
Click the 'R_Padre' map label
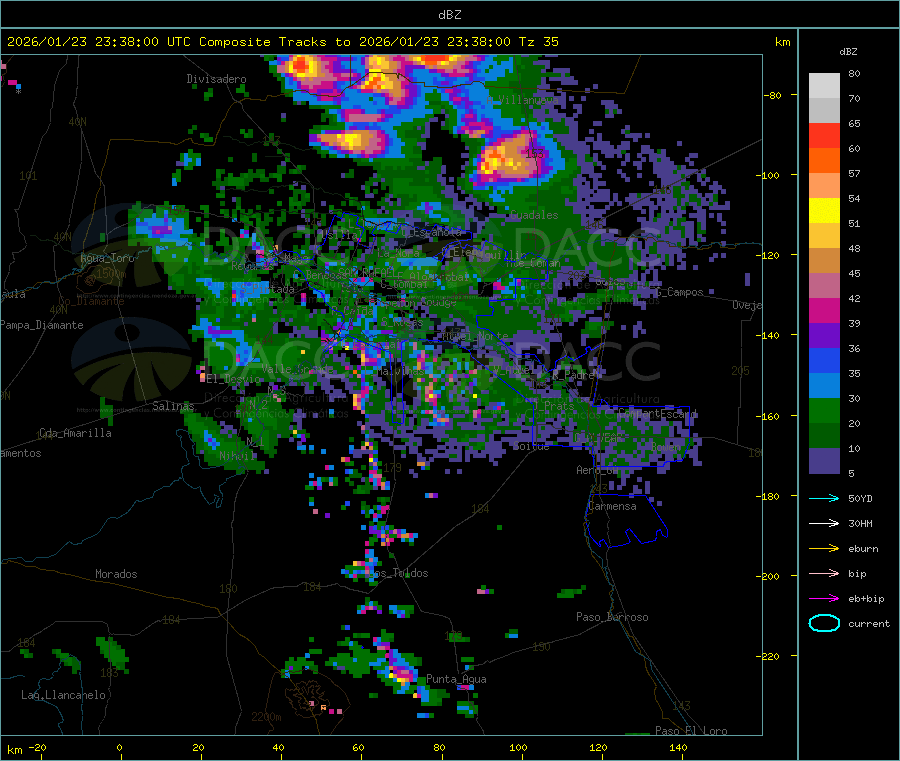pyautogui.click(x=573, y=375)
